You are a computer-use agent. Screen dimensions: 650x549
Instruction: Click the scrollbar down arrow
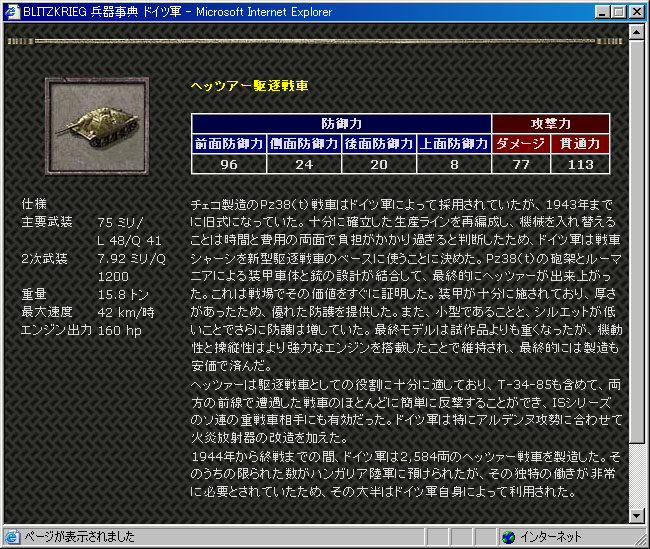[x=637, y=515]
